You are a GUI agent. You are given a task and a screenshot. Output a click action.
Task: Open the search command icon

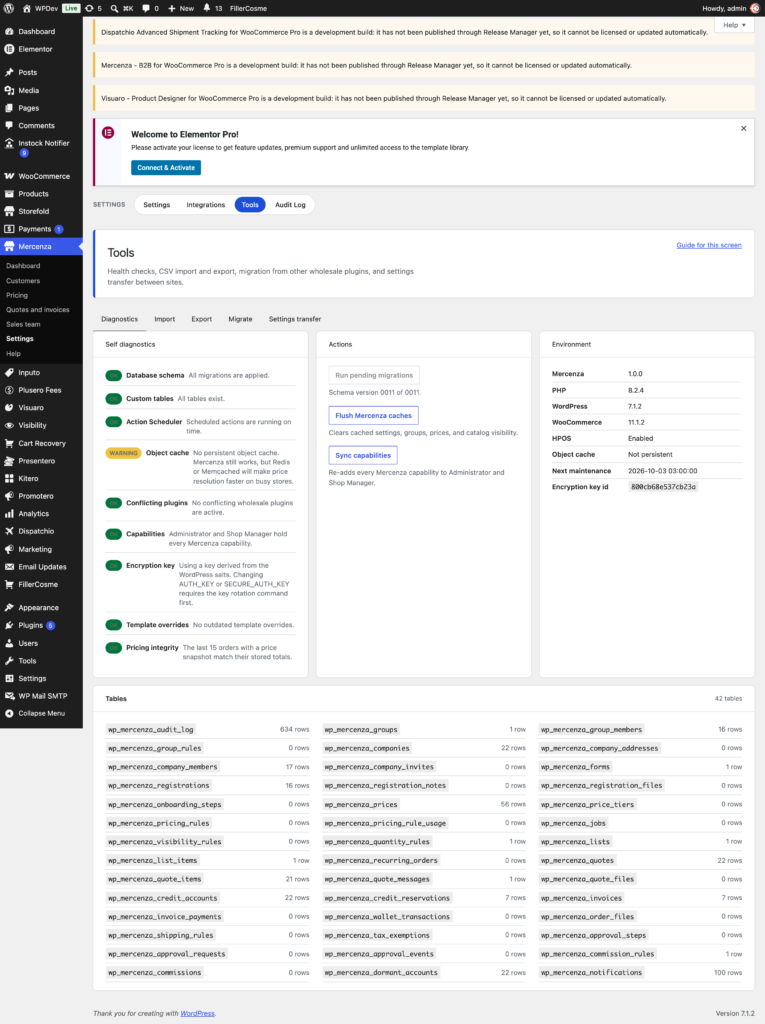(x=114, y=8)
